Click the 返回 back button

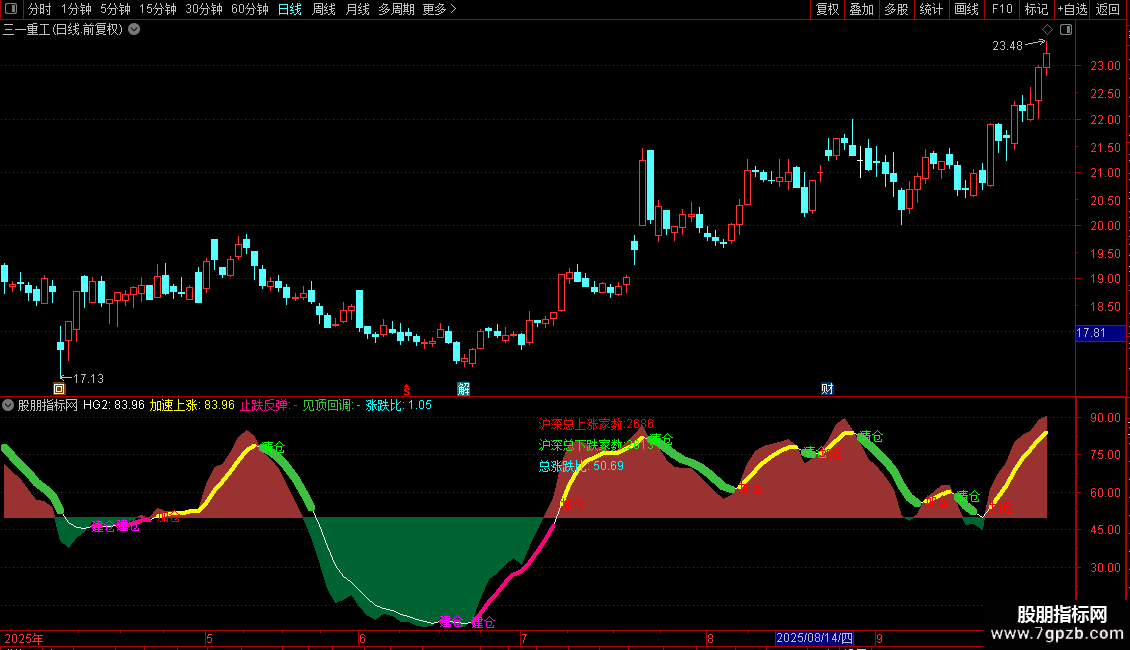pyautogui.click(x=1108, y=9)
